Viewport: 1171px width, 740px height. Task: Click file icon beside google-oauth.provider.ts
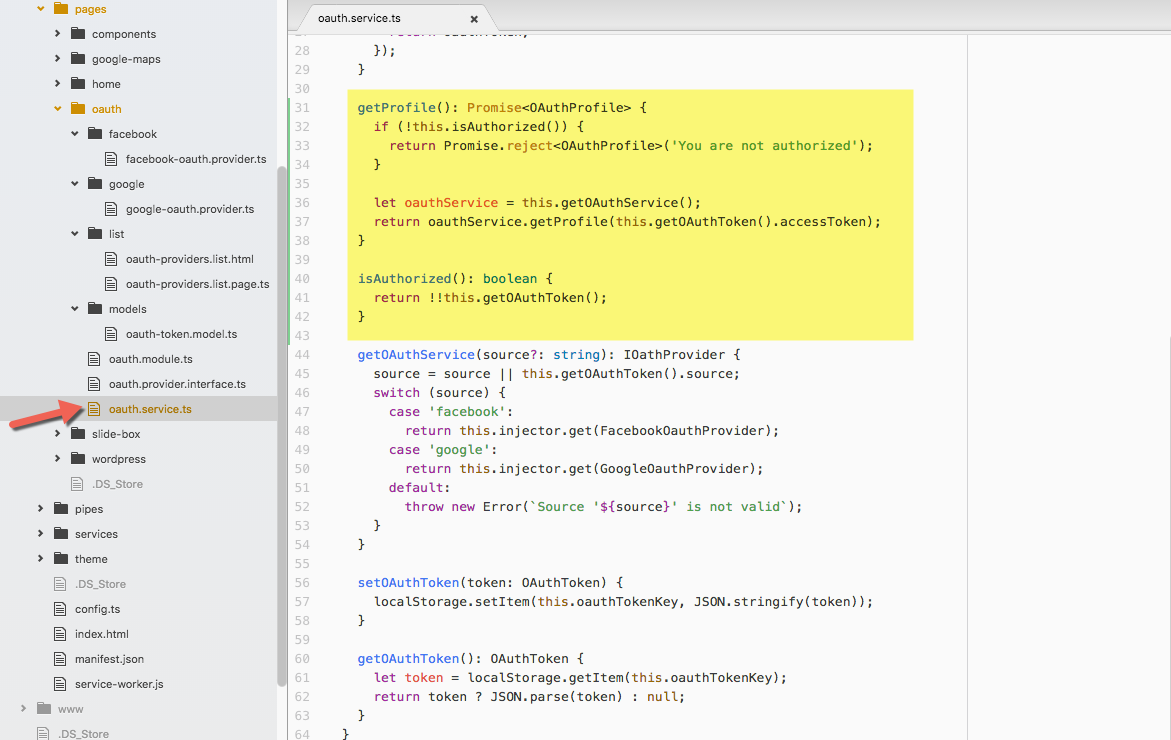pos(111,208)
